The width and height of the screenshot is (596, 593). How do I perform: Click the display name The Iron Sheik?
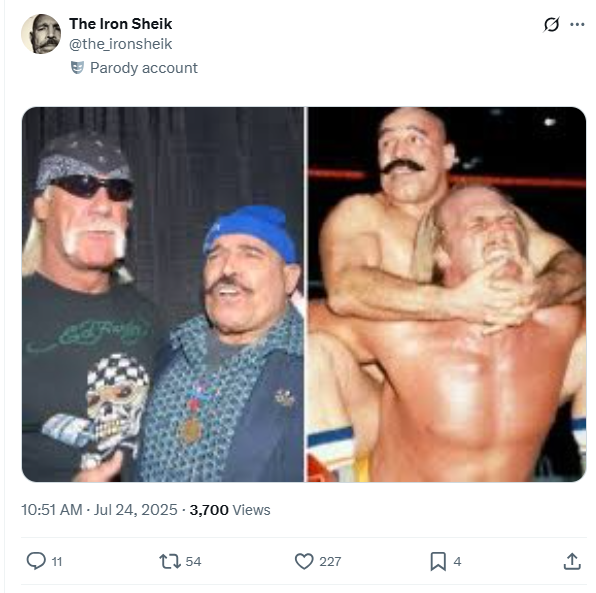click(120, 24)
